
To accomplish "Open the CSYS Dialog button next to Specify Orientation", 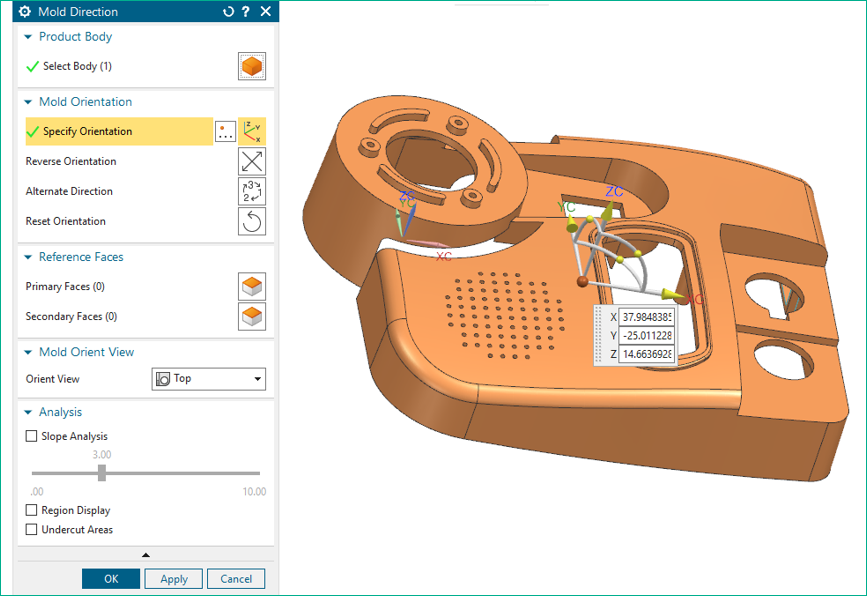I will click(225, 131).
